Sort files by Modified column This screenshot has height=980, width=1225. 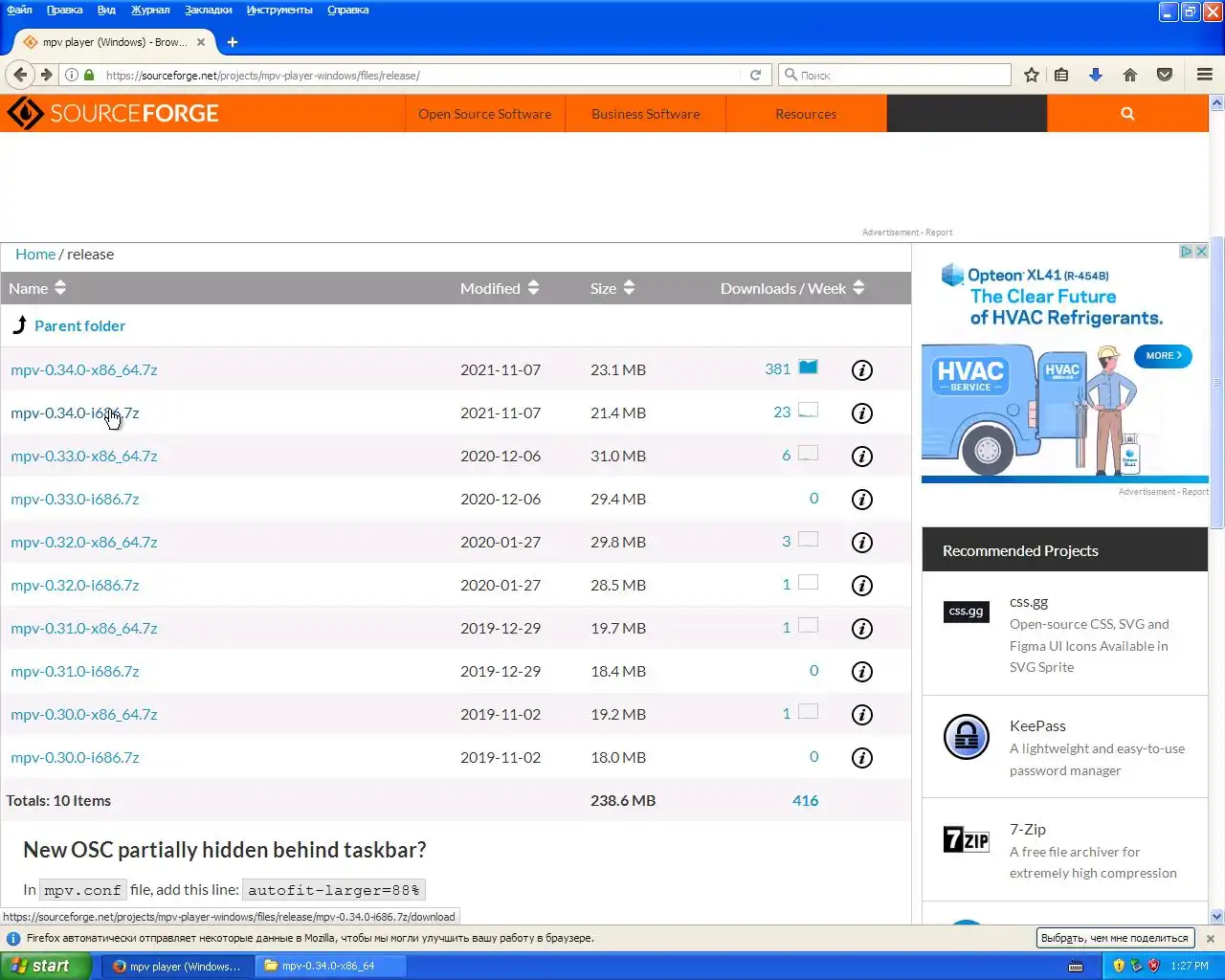tap(500, 288)
